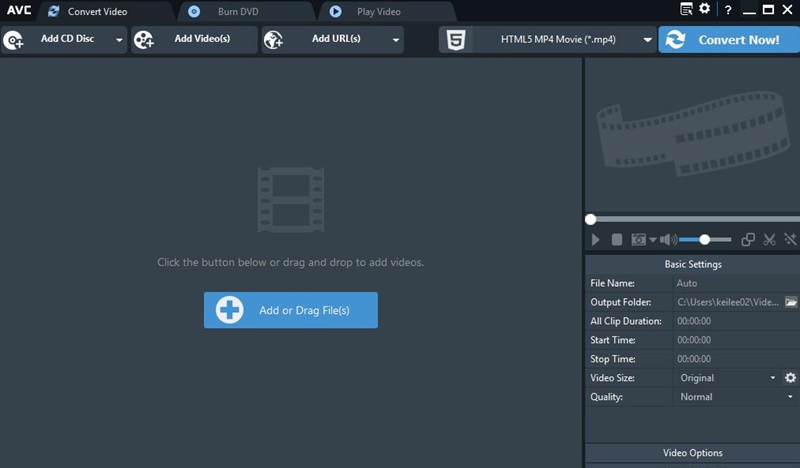800x468 pixels.
Task: Click the plus icon on Add or Drag
Action: tap(229, 310)
